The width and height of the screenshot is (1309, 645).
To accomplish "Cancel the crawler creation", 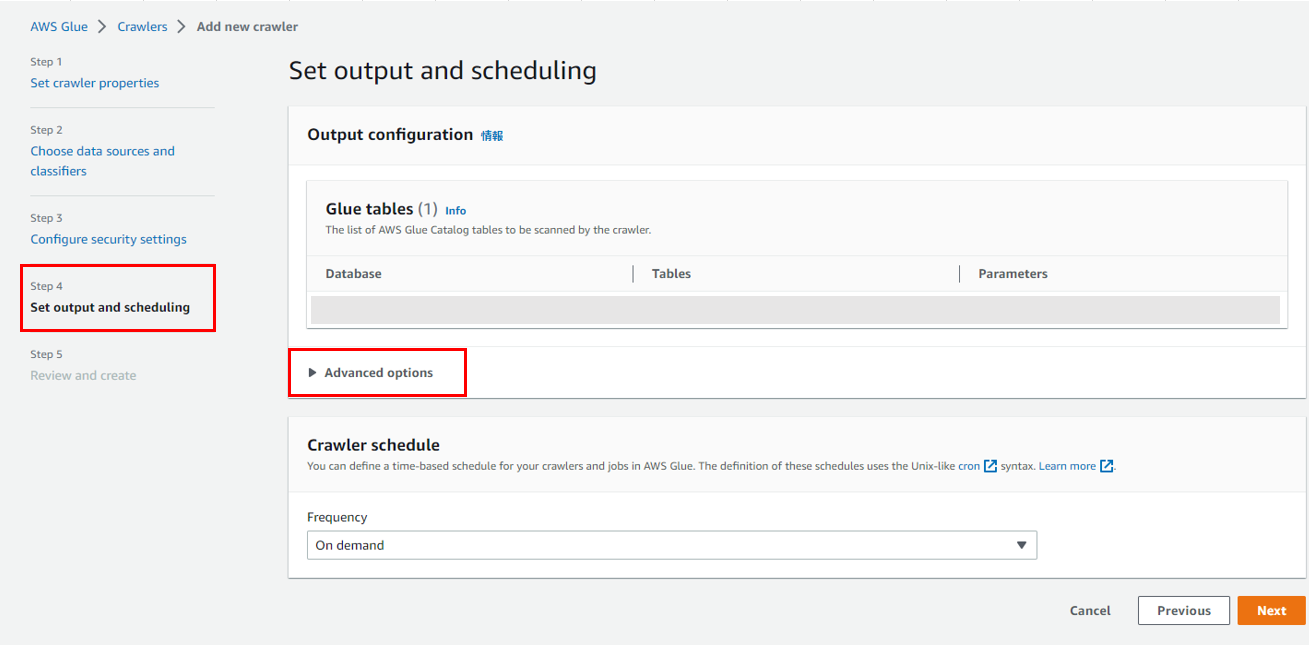I will point(1090,611).
